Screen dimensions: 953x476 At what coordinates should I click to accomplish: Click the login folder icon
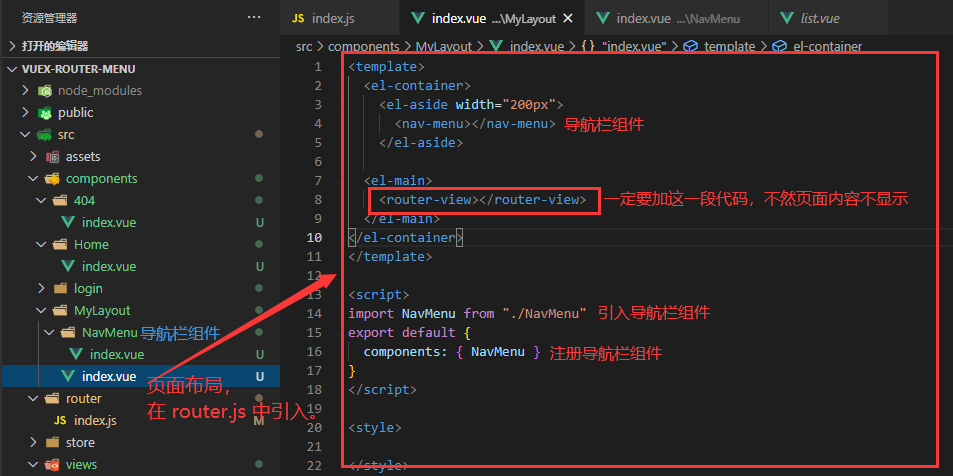60,288
